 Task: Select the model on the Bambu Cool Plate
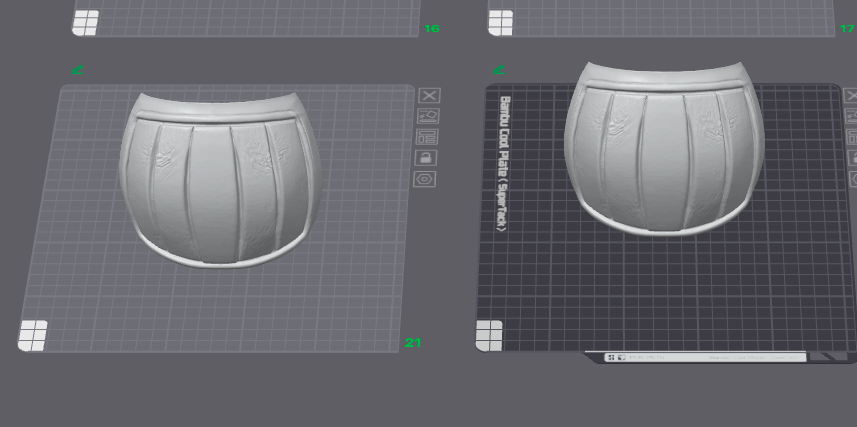pyautogui.click(x=664, y=149)
